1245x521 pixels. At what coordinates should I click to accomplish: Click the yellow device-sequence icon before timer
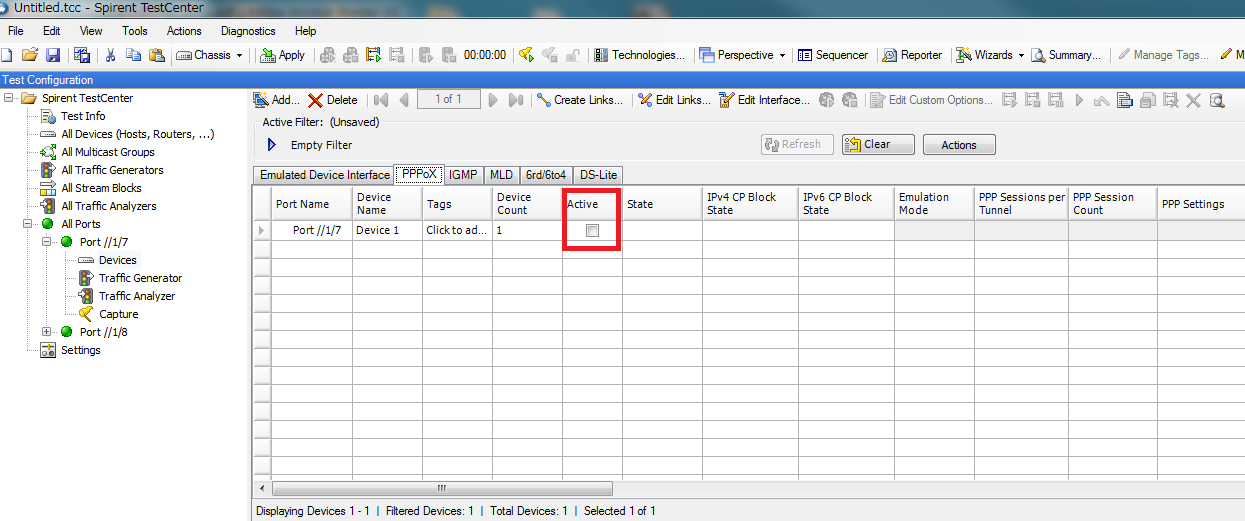[375, 55]
